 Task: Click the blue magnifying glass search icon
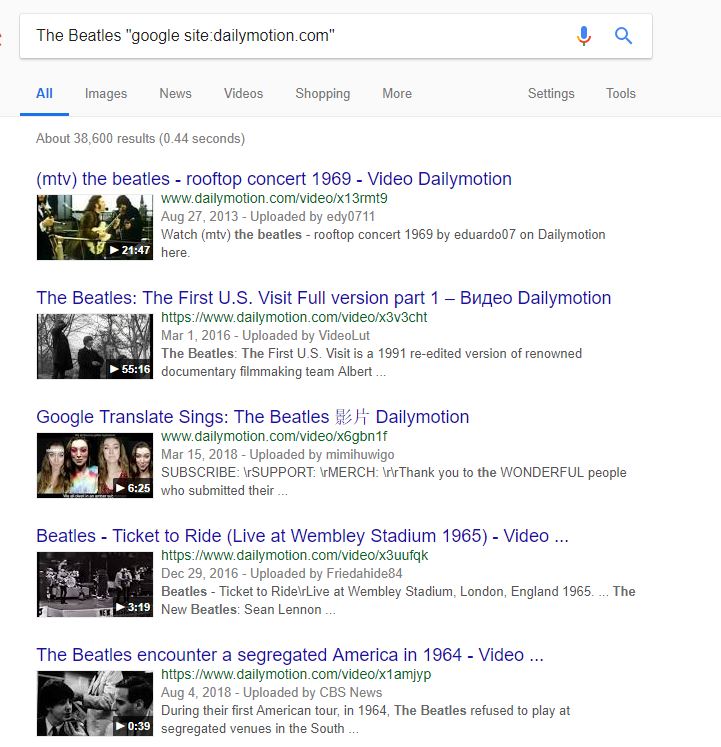[624, 36]
